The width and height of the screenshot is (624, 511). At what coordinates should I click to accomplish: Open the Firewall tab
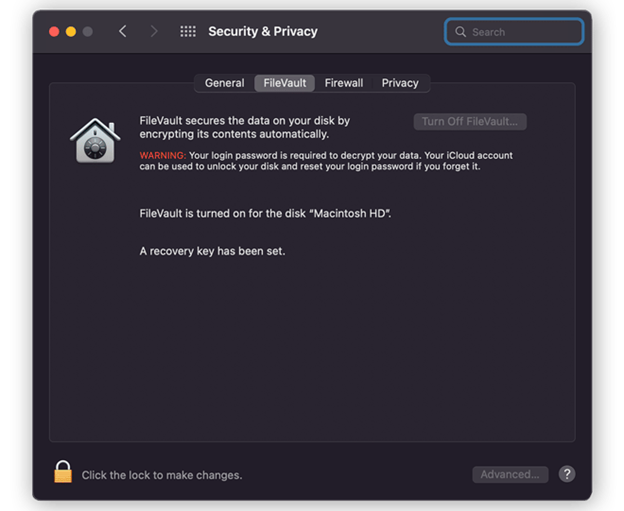[x=344, y=83]
